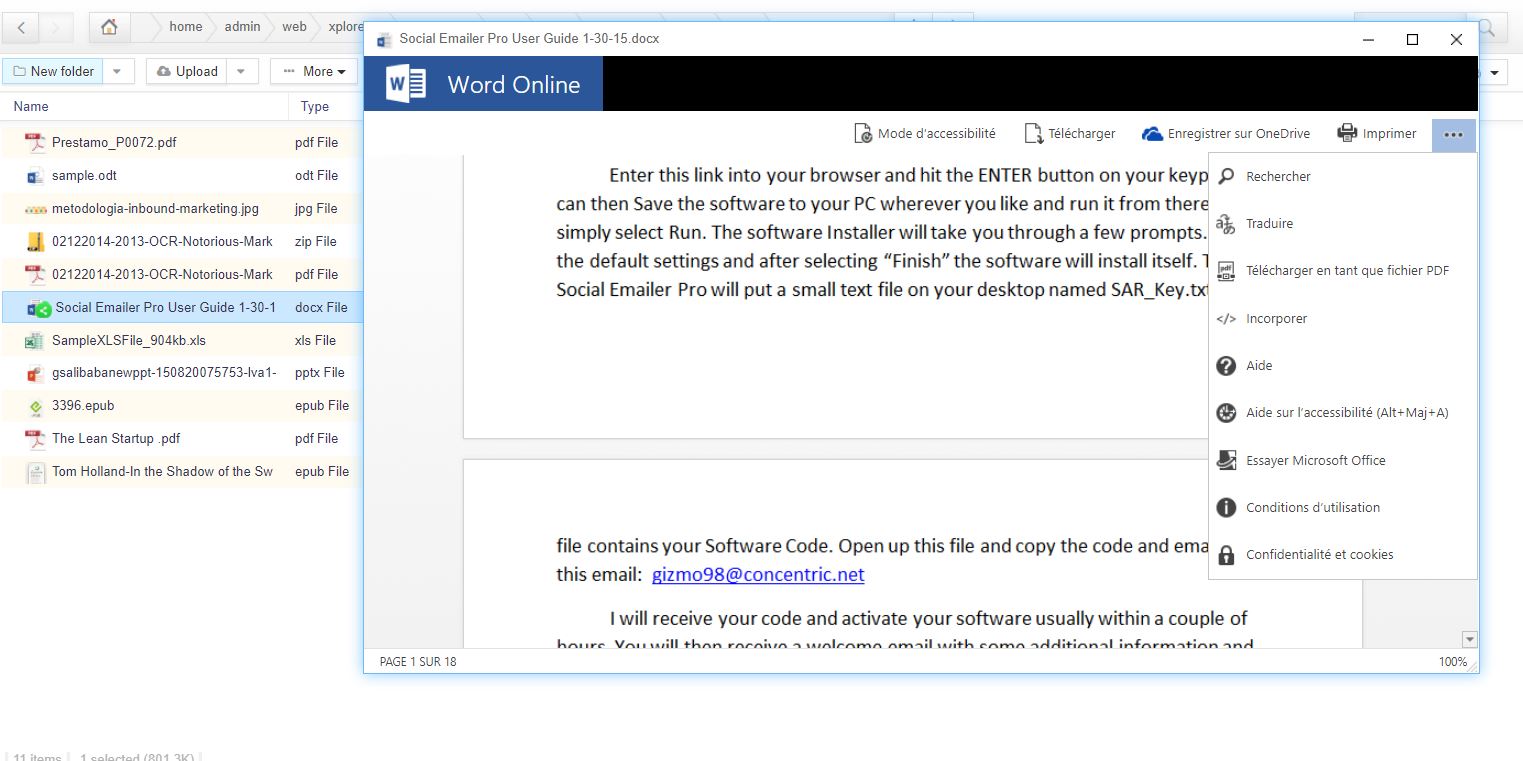Click Imprimer in the Word toolbar
The width and height of the screenshot is (1523, 761).
(1377, 134)
